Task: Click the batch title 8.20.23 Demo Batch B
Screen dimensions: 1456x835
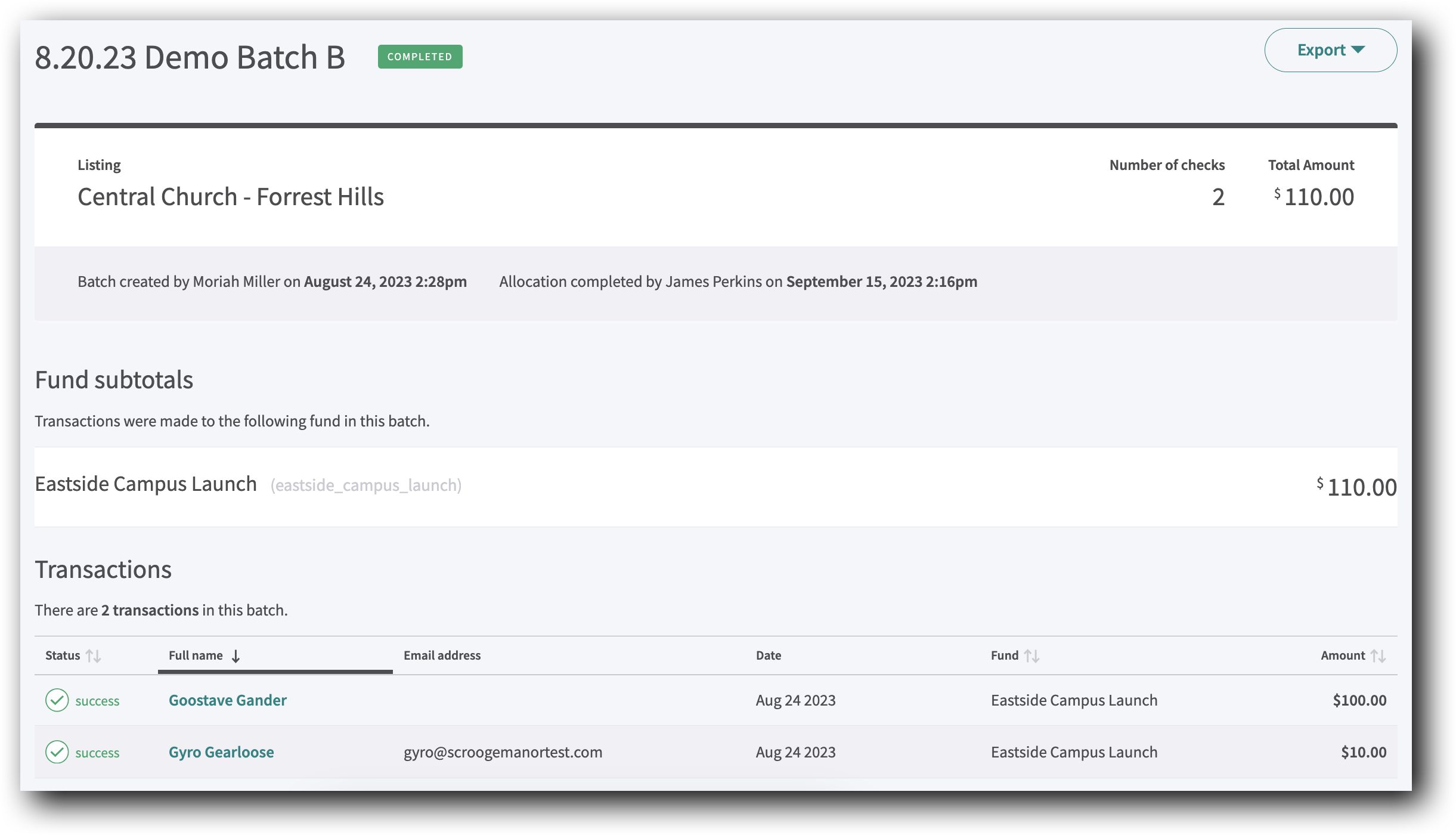Action: coord(190,57)
